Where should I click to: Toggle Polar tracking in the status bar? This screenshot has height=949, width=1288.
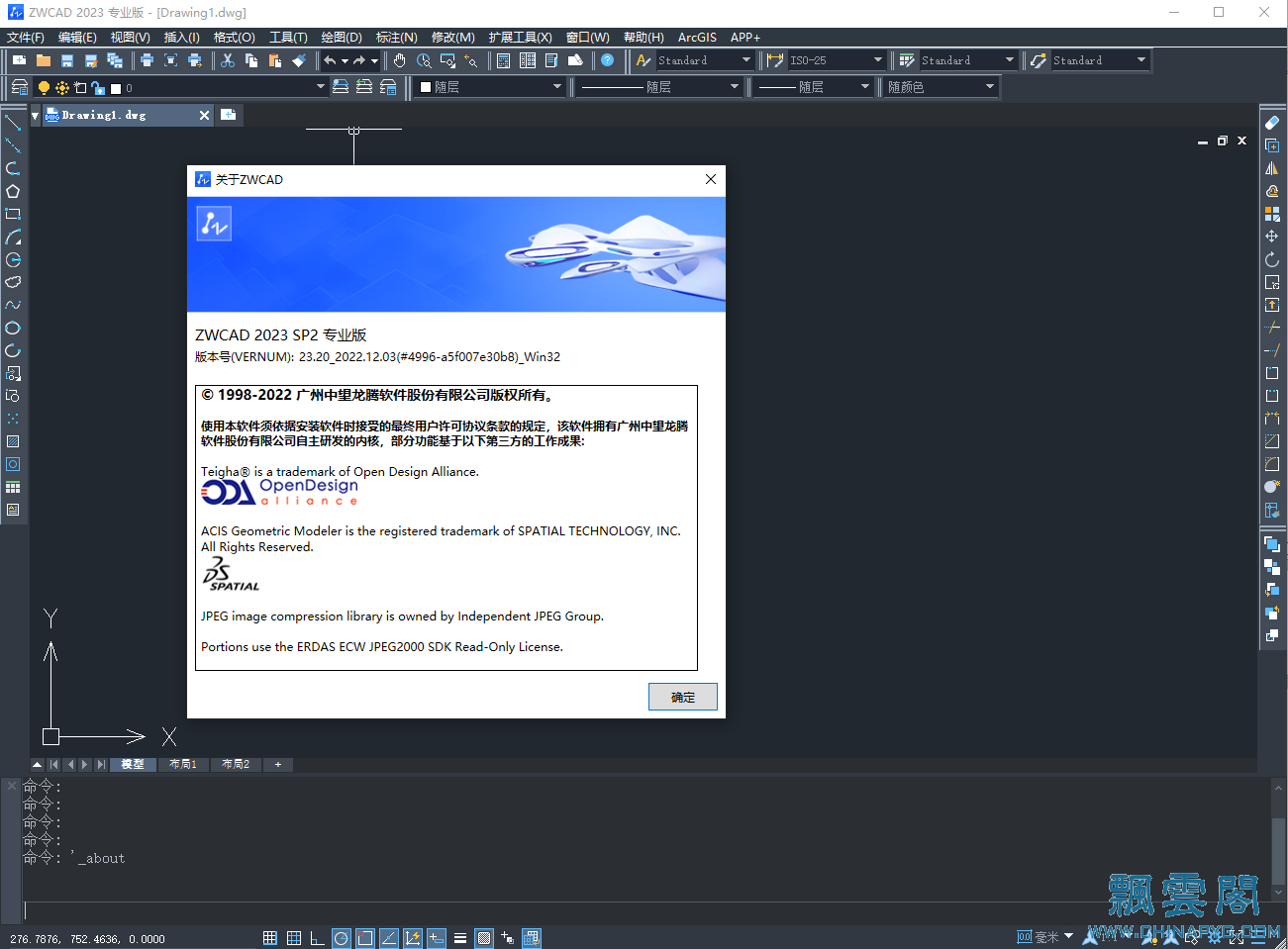click(342, 938)
